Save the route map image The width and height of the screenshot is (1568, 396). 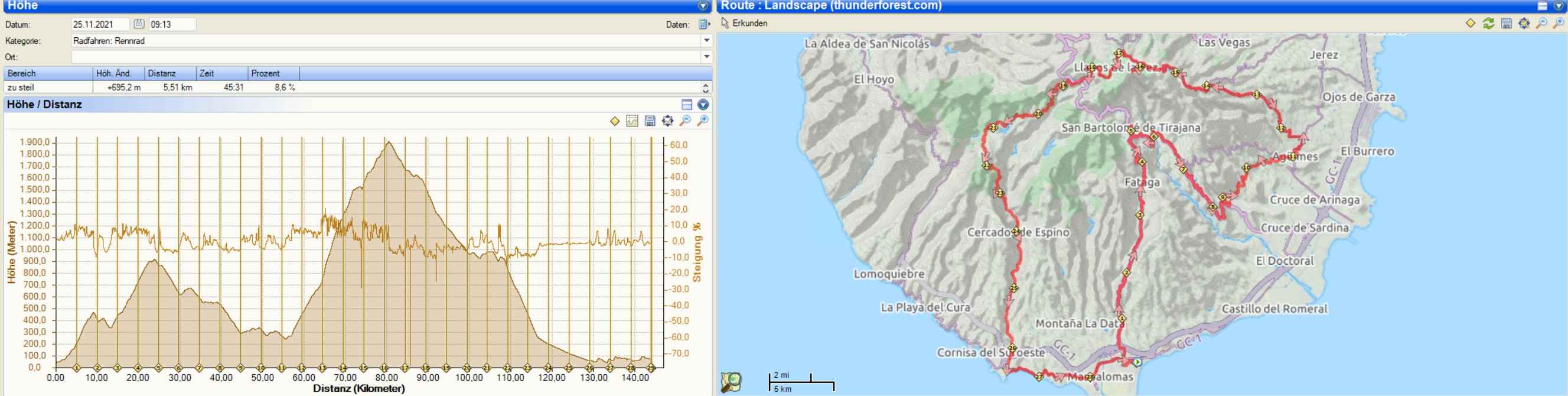point(1506,23)
